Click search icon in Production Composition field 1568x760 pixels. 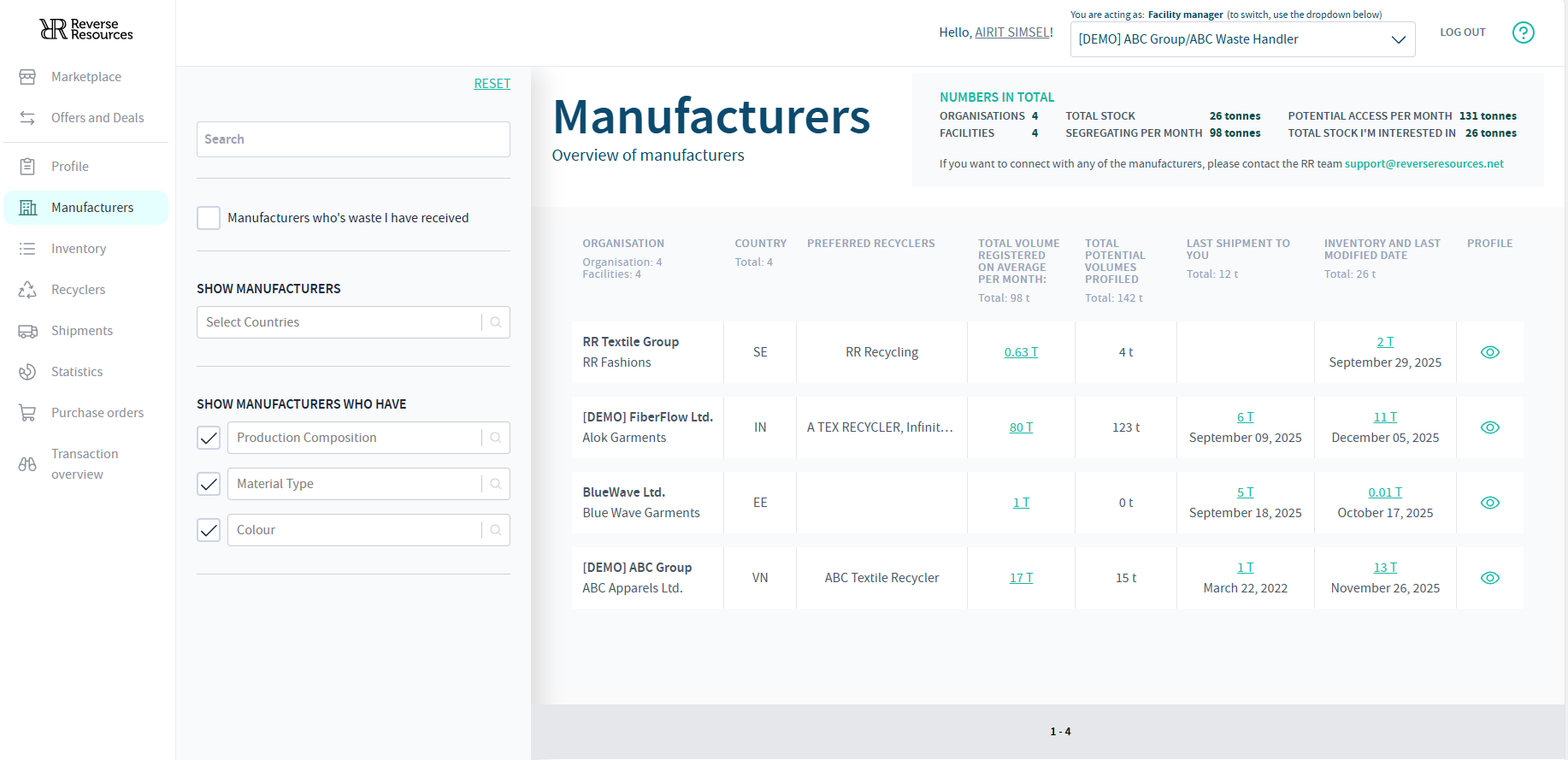click(496, 438)
